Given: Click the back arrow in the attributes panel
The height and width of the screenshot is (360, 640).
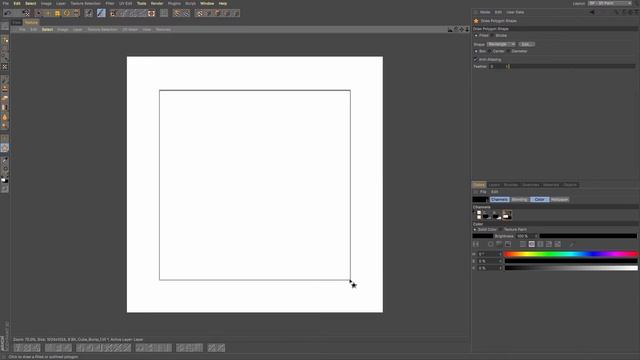Looking at the screenshot, I should click(592, 12).
